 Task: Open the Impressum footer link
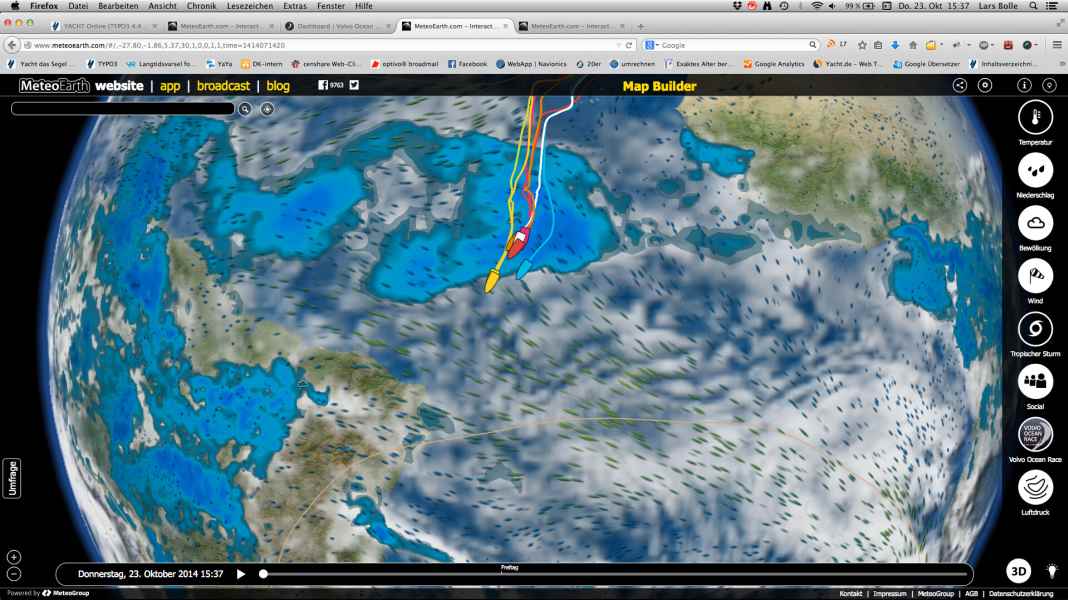(x=890, y=594)
